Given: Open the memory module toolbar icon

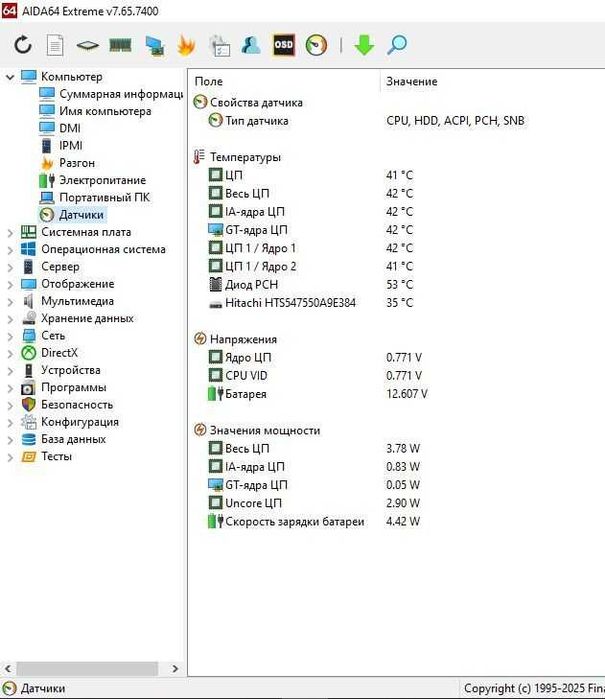Looking at the screenshot, I should 120,45.
